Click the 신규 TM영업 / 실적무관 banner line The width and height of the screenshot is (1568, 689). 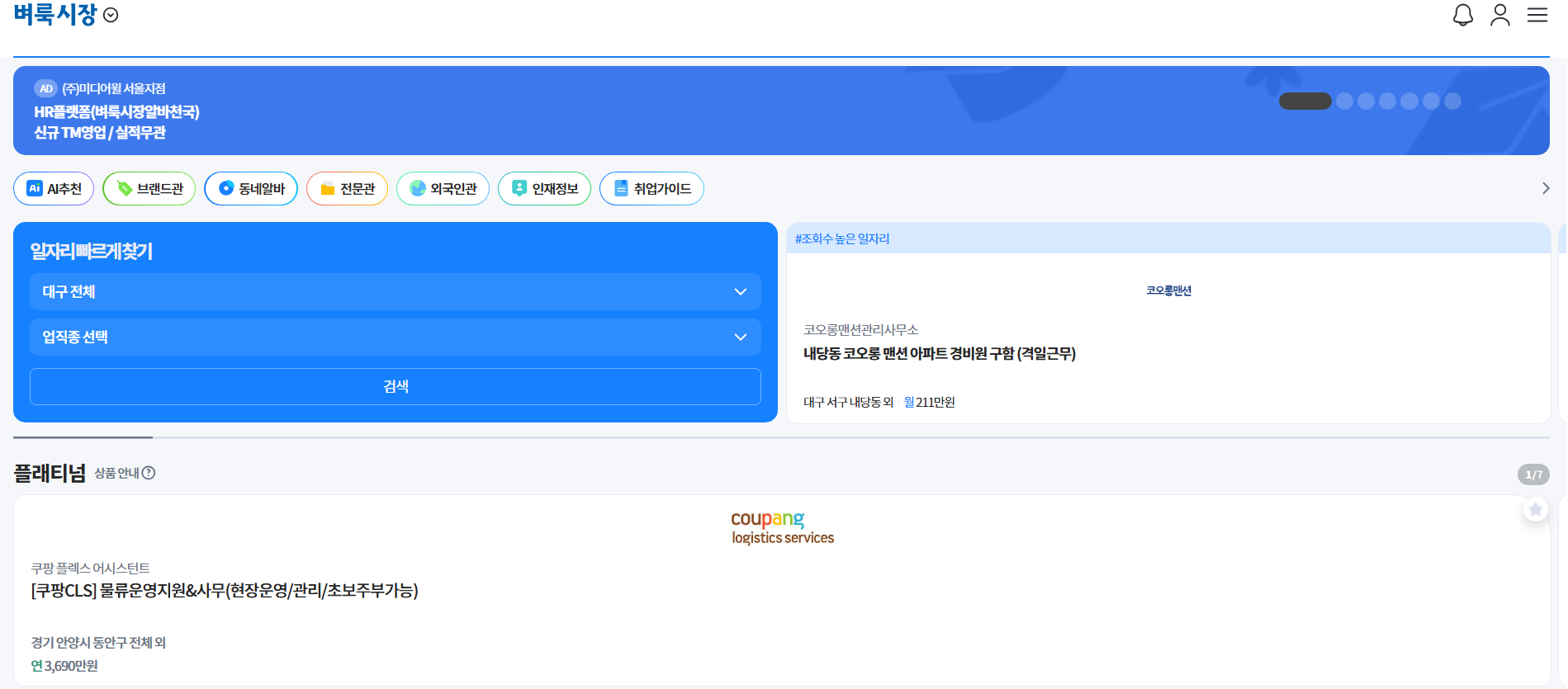[100, 132]
